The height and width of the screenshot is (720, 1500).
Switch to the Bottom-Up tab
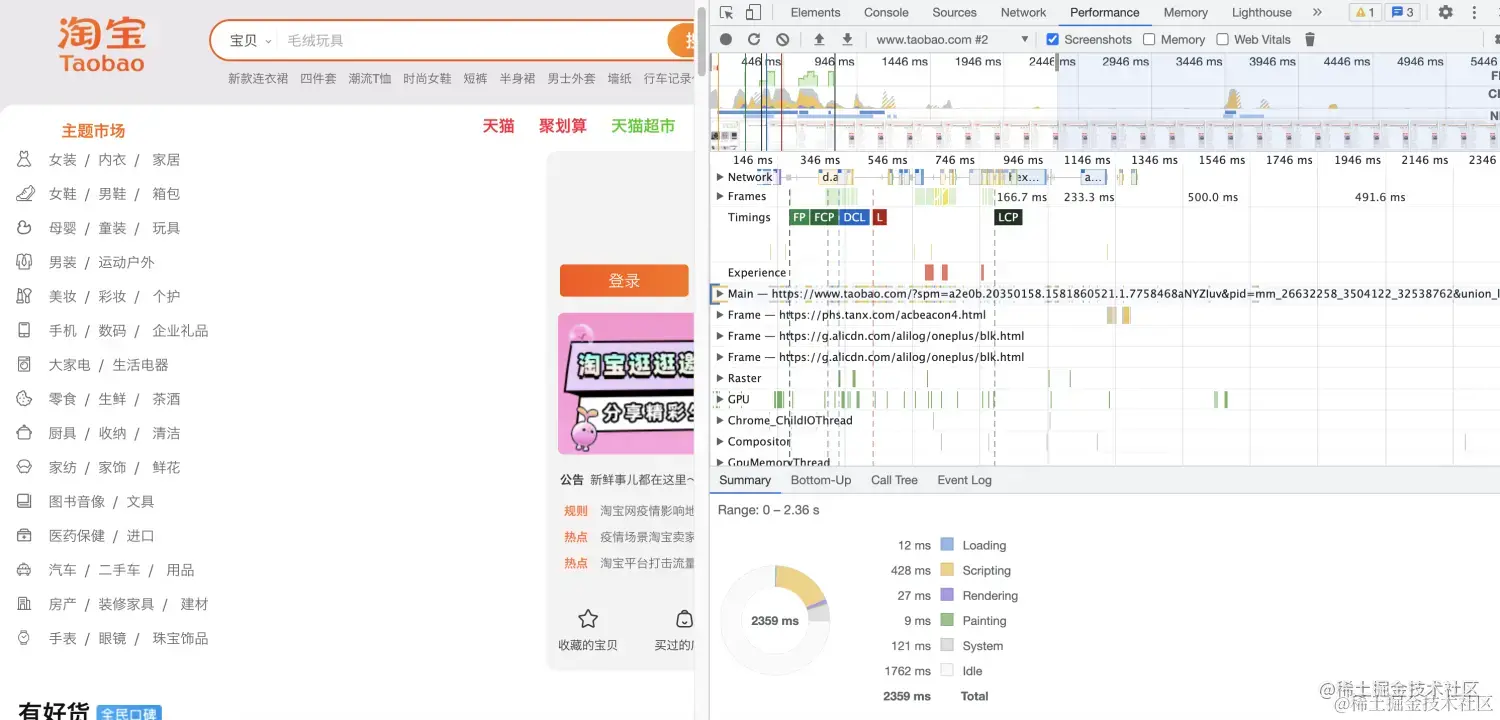(x=821, y=480)
